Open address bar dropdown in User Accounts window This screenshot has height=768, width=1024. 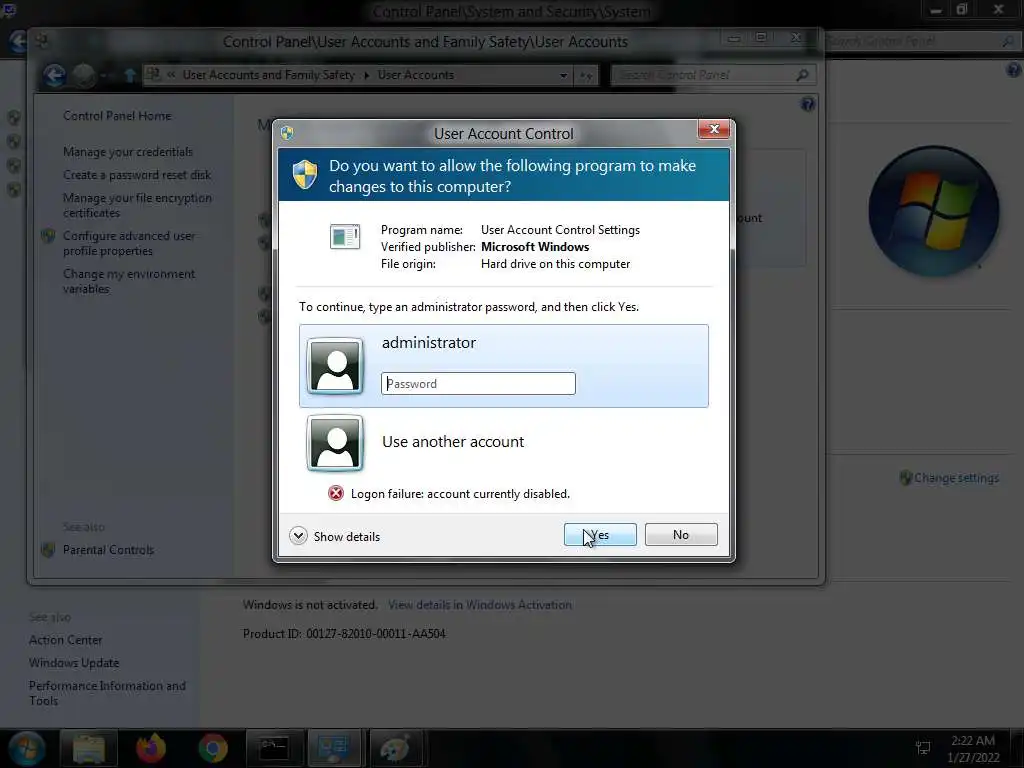tap(563, 75)
